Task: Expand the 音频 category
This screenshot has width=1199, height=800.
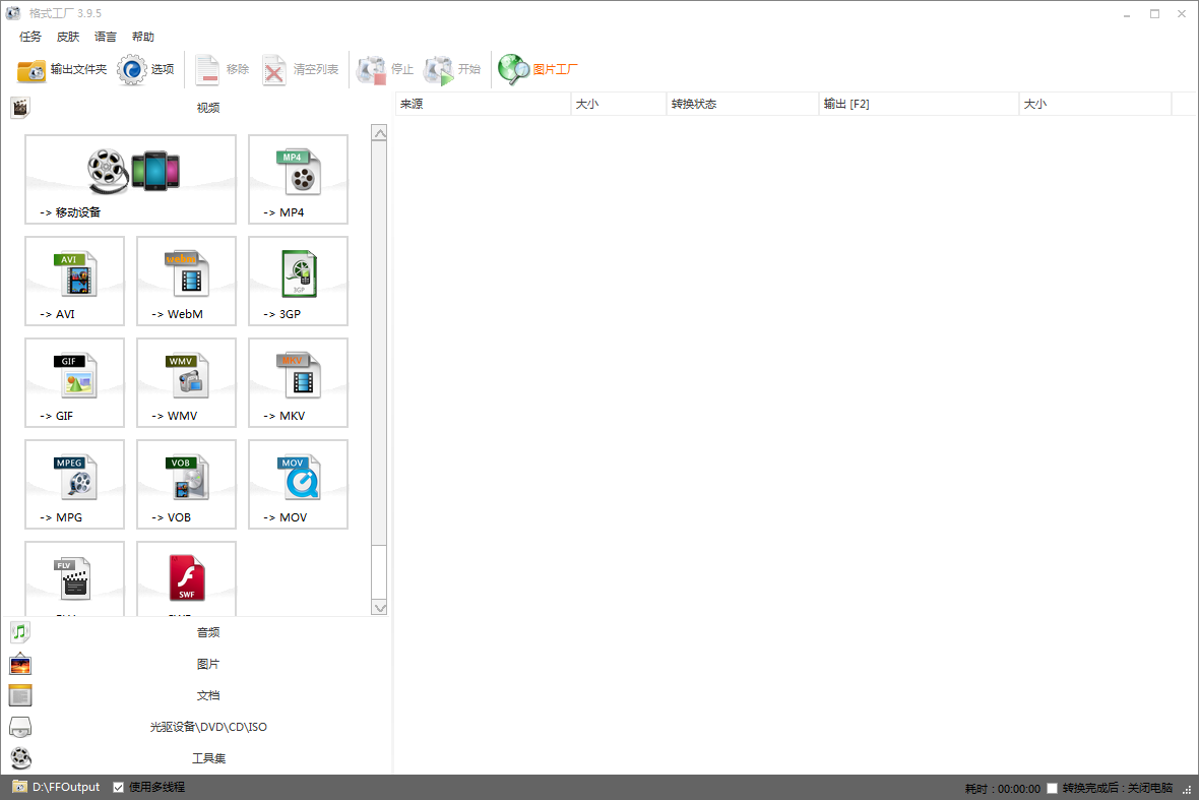Action: pyautogui.click(x=197, y=633)
